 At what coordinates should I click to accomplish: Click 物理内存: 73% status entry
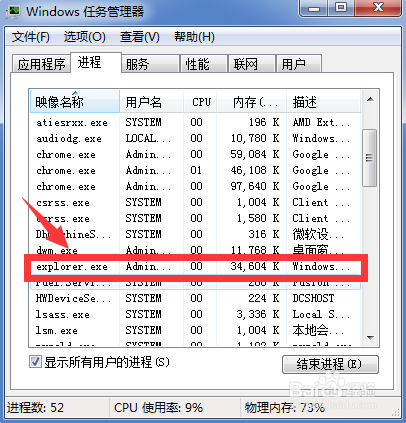point(285,407)
